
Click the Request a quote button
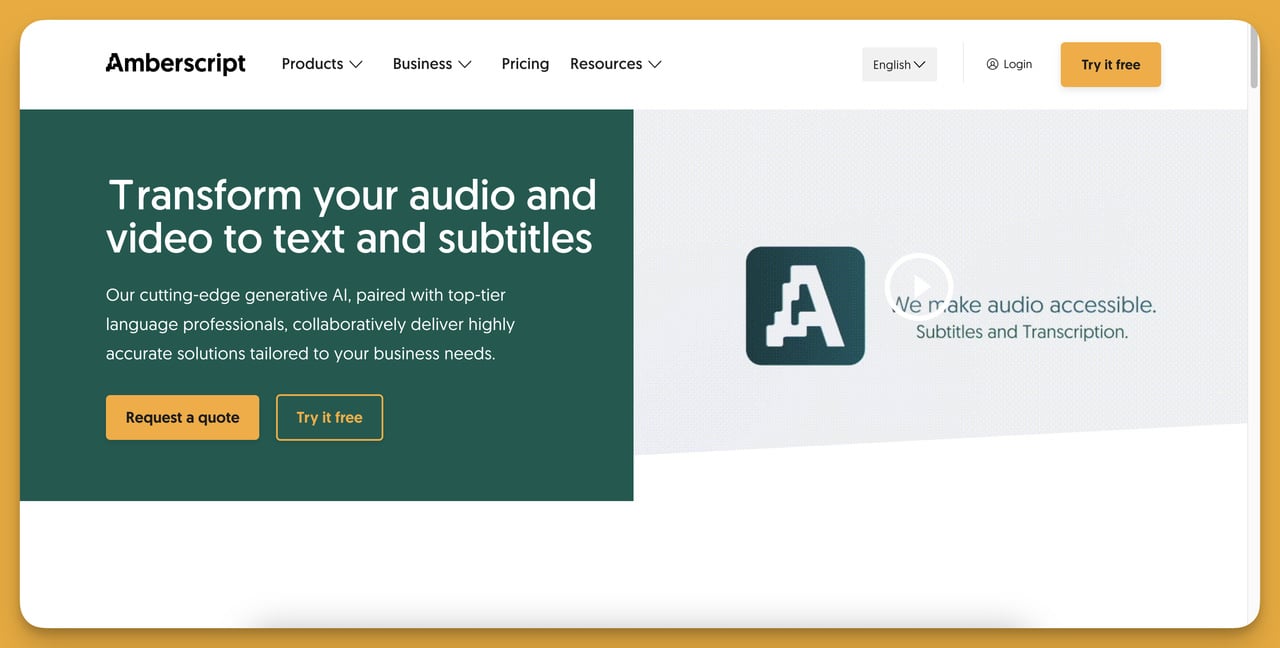(182, 417)
